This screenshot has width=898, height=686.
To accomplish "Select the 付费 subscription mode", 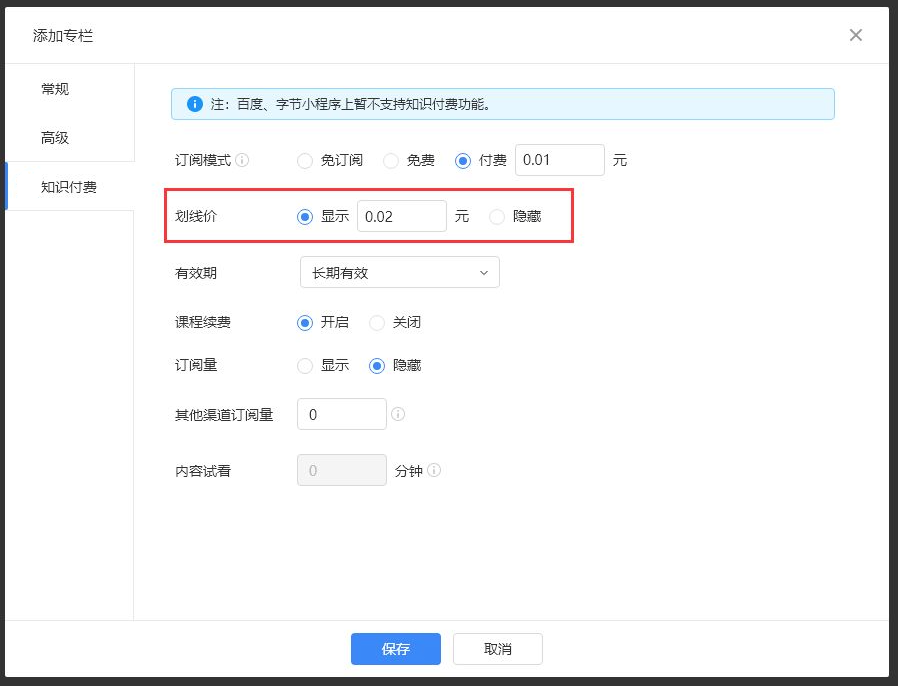I will pos(463,160).
